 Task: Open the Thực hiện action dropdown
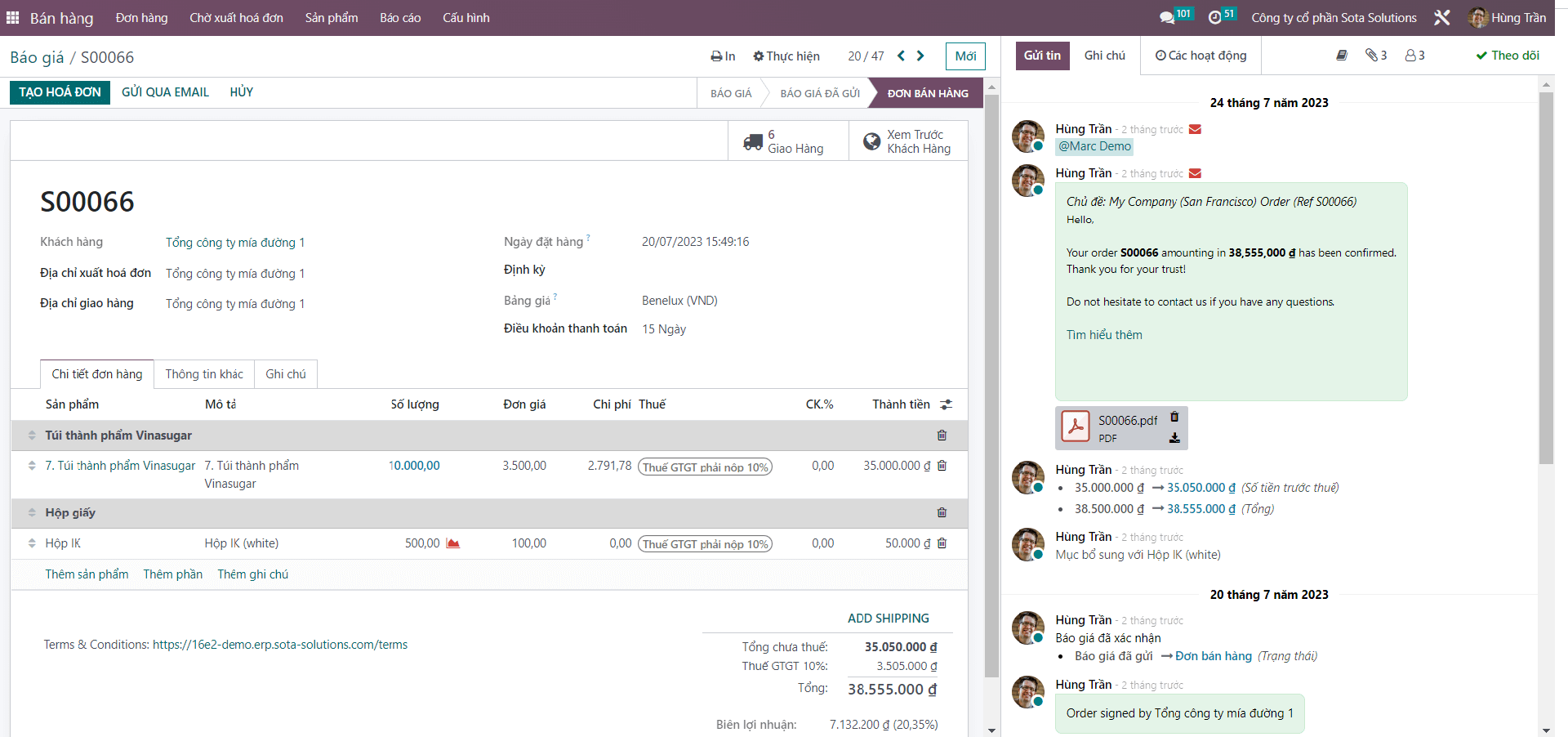(786, 56)
